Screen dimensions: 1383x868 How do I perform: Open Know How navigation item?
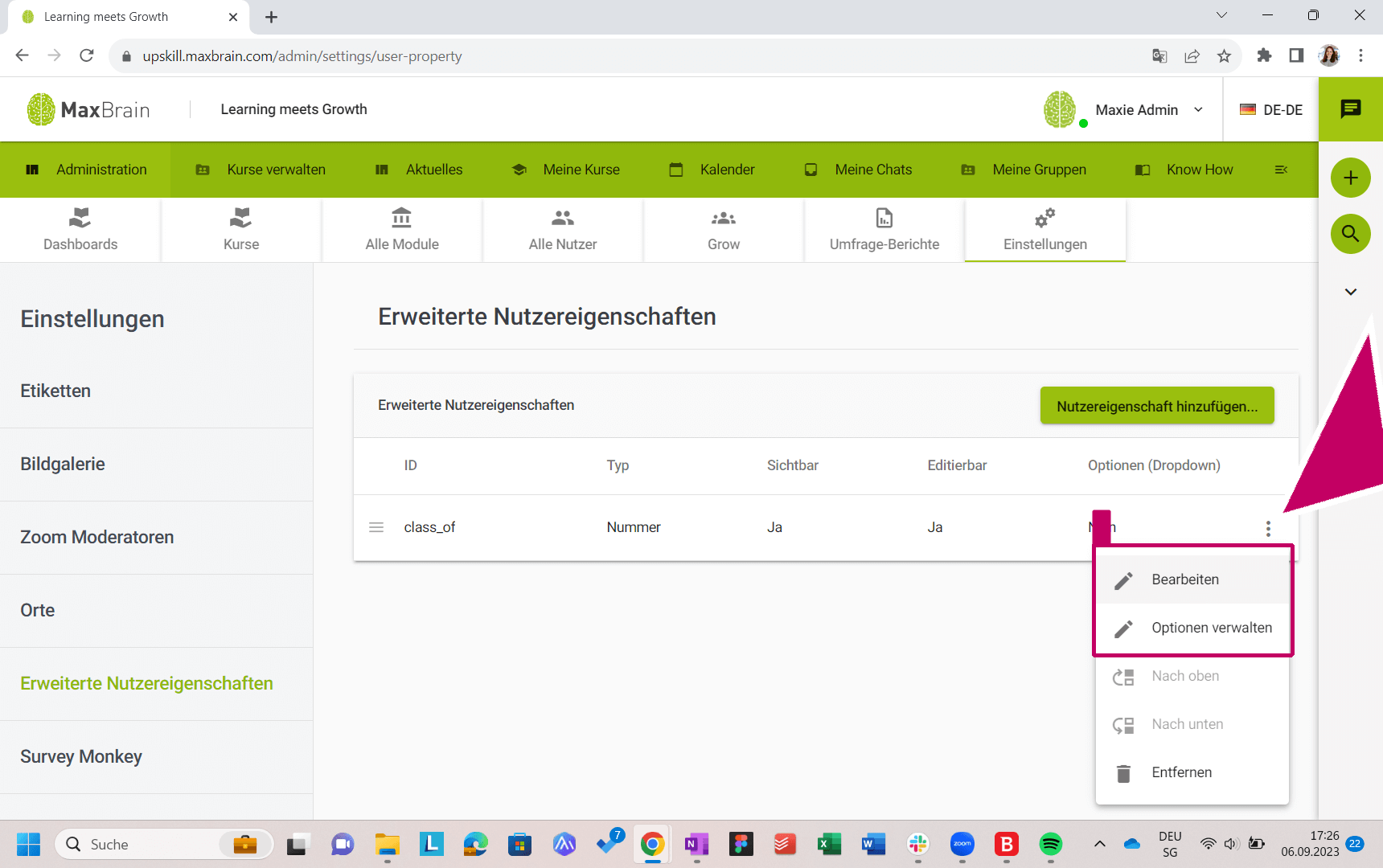(x=1184, y=170)
